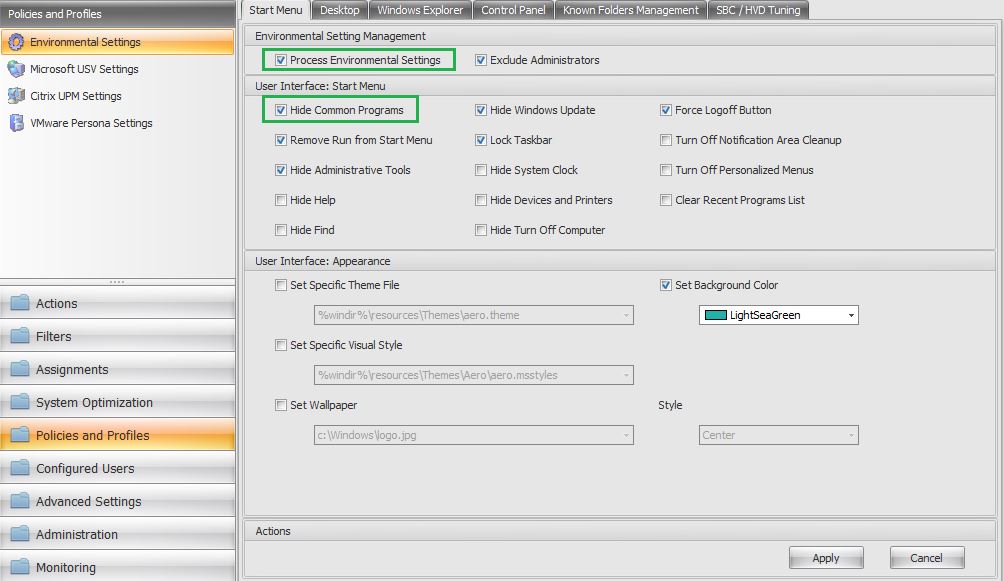Click the Microsoft USV Settings icon

point(15,69)
